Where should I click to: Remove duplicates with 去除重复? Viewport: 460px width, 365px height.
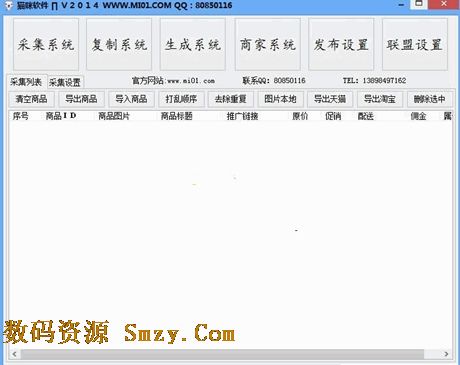tap(231, 99)
